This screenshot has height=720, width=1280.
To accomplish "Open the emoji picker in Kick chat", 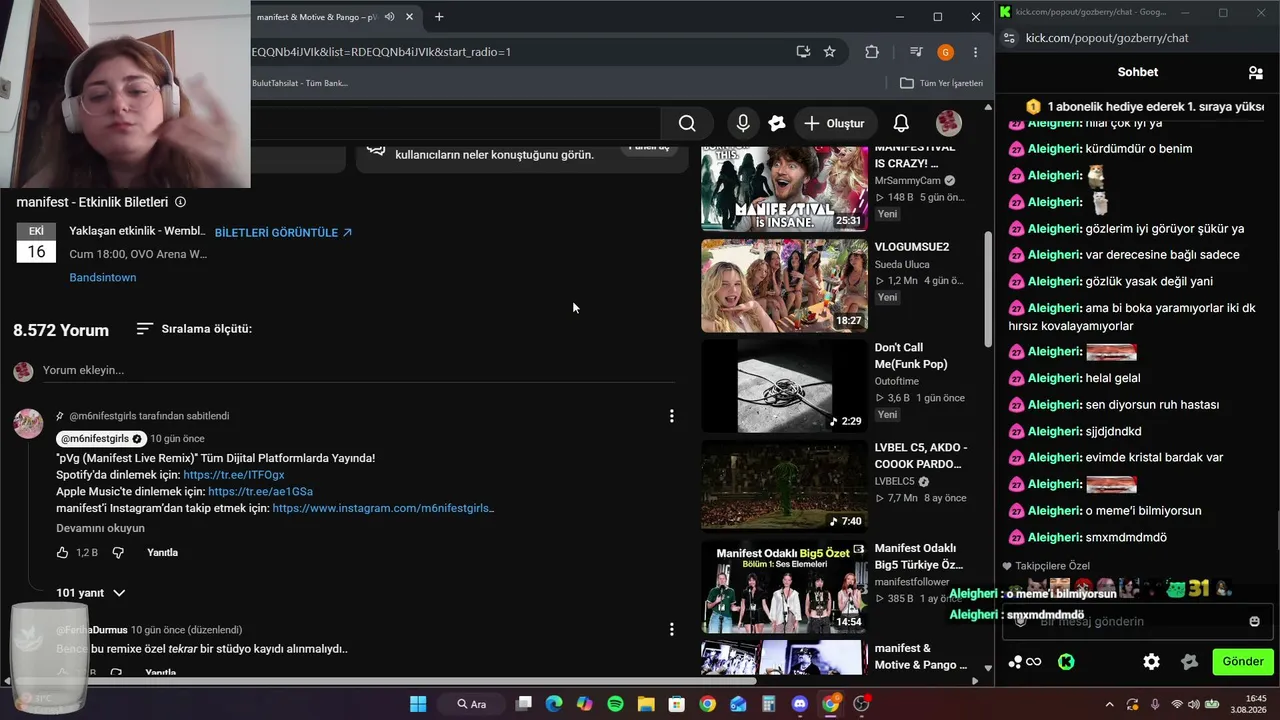I will point(1254,621).
